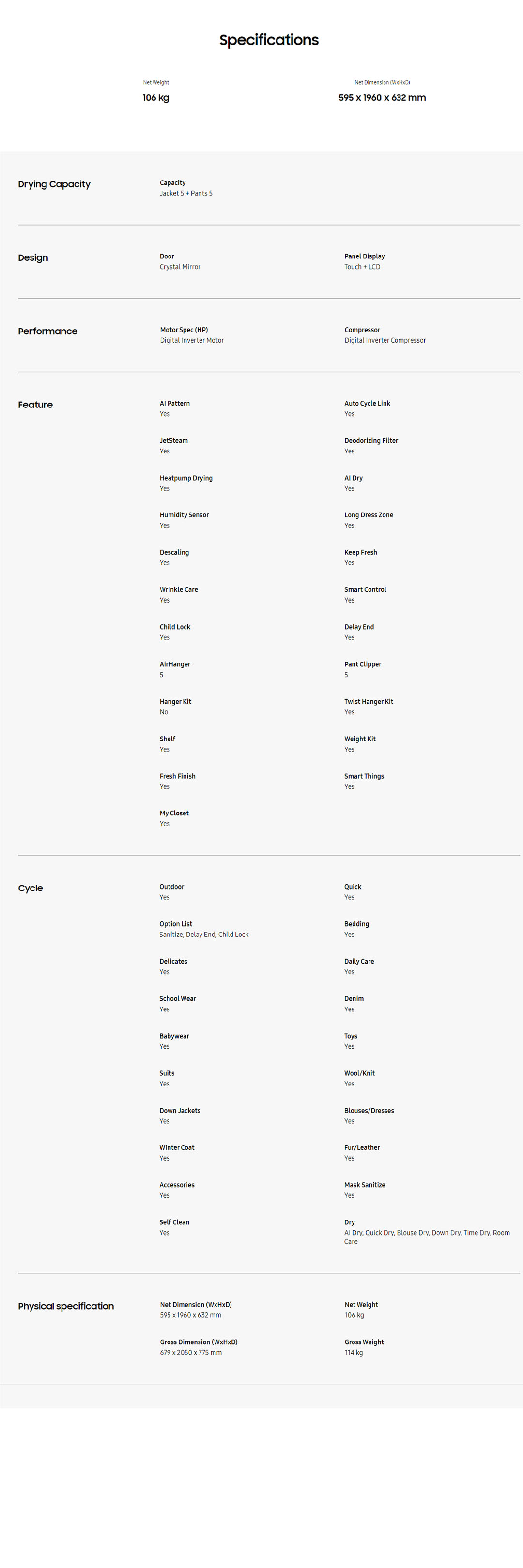Screen dimensions: 523x1568
Task: Select the Performance section heading
Action: click(47, 331)
